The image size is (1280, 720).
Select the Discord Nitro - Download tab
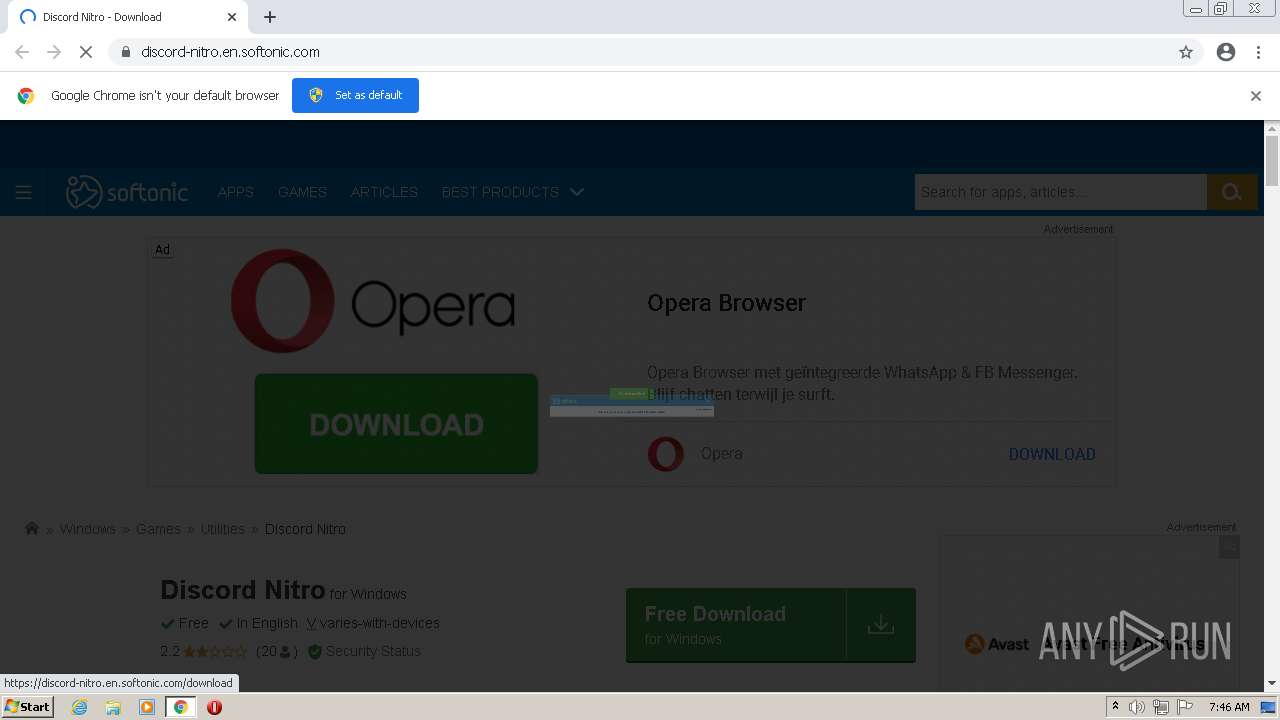point(130,17)
